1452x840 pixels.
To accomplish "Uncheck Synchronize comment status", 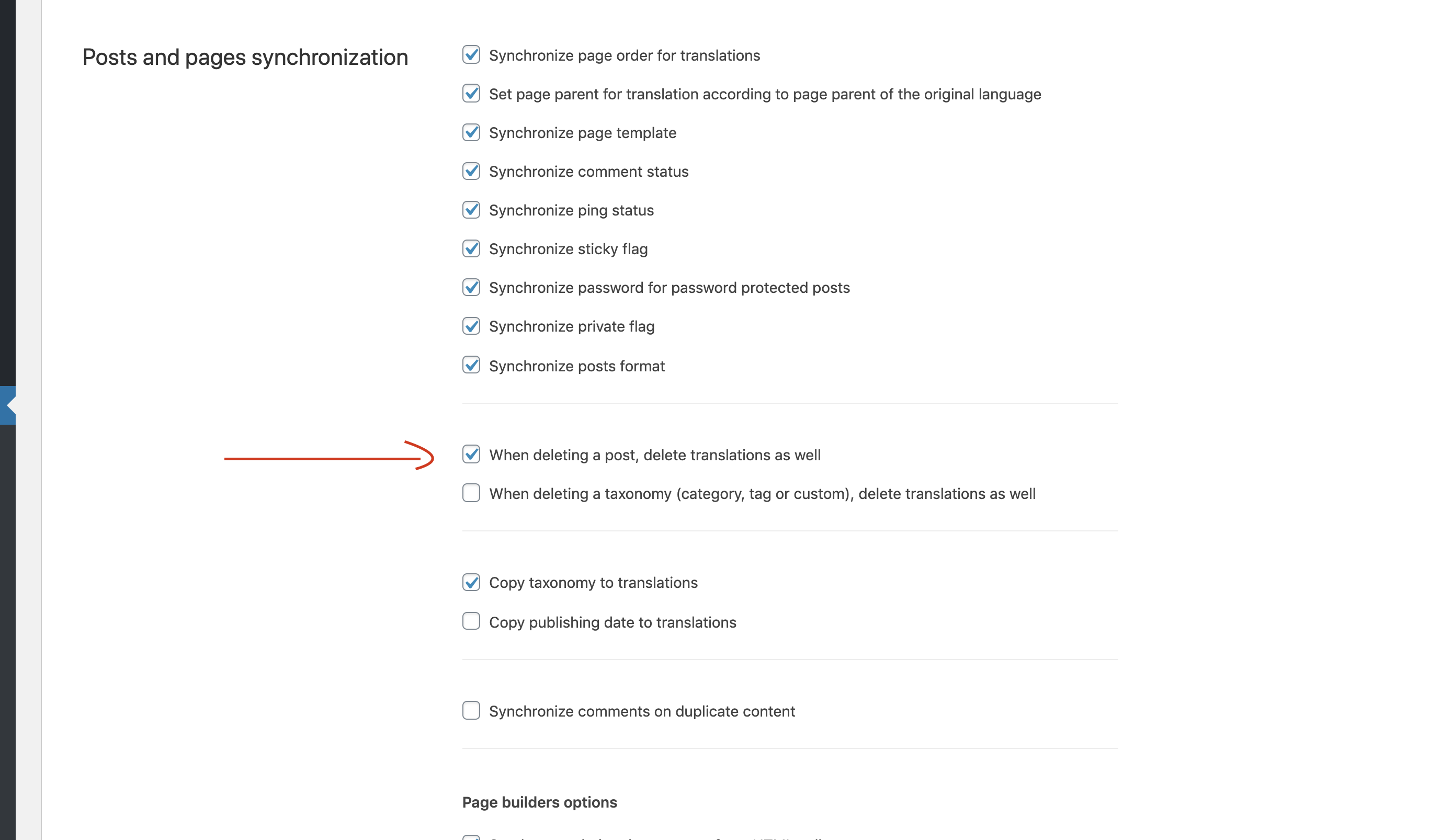I will 471,171.
